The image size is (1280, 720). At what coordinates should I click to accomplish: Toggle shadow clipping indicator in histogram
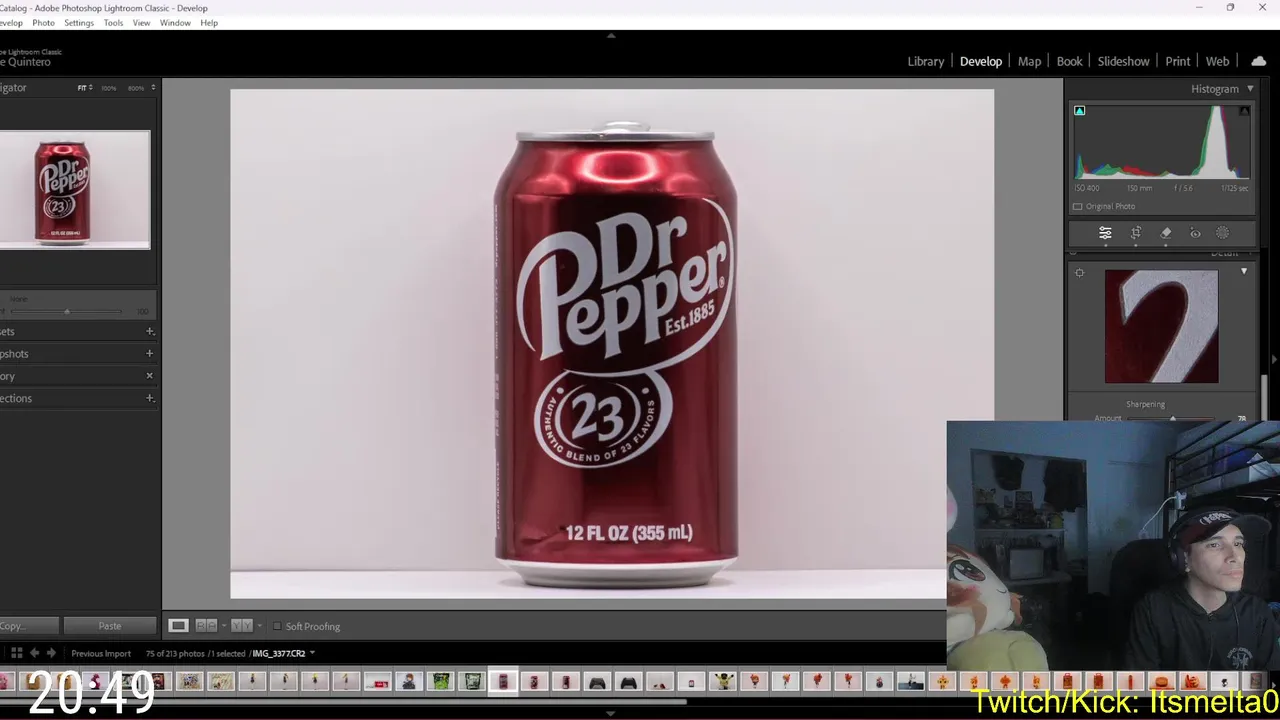pyautogui.click(x=1079, y=111)
